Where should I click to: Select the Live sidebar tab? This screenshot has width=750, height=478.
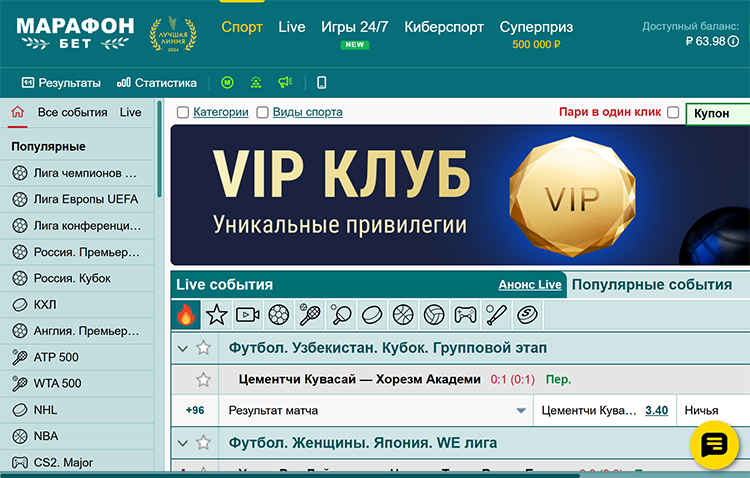(x=131, y=112)
